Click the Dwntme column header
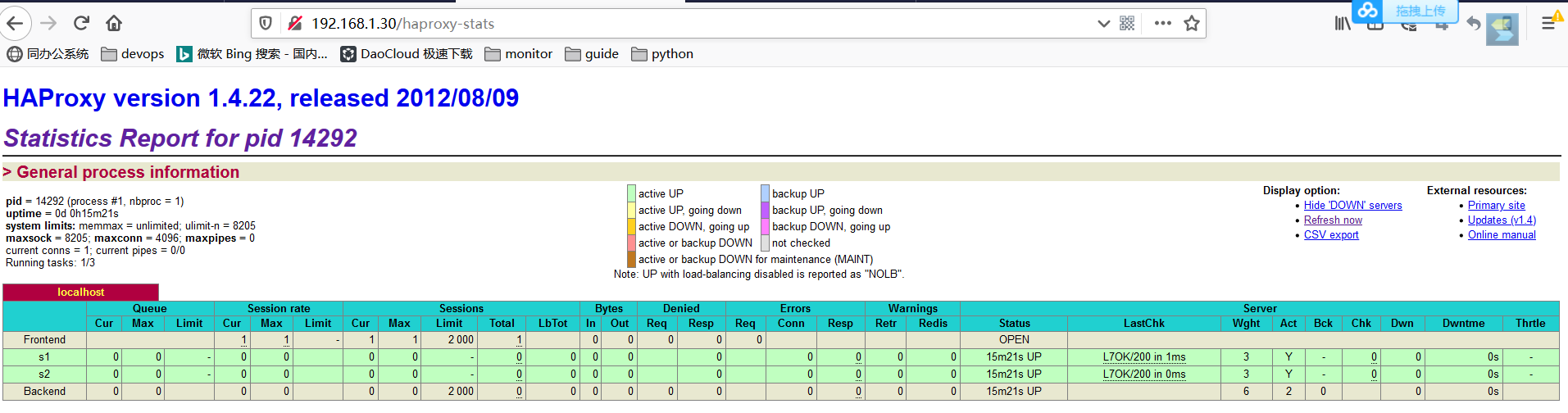Image resolution: width=1568 pixels, height=413 pixels. point(1464,324)
